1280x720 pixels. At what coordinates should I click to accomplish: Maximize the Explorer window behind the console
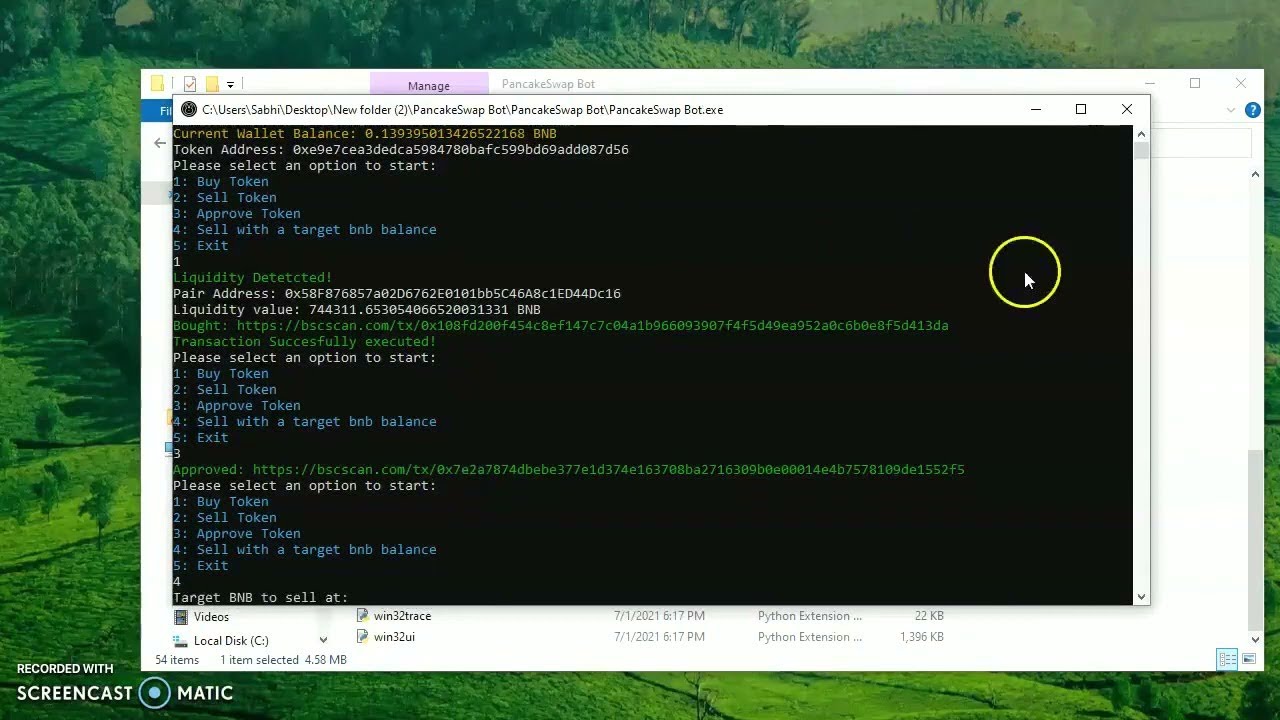coord(1195,84)
